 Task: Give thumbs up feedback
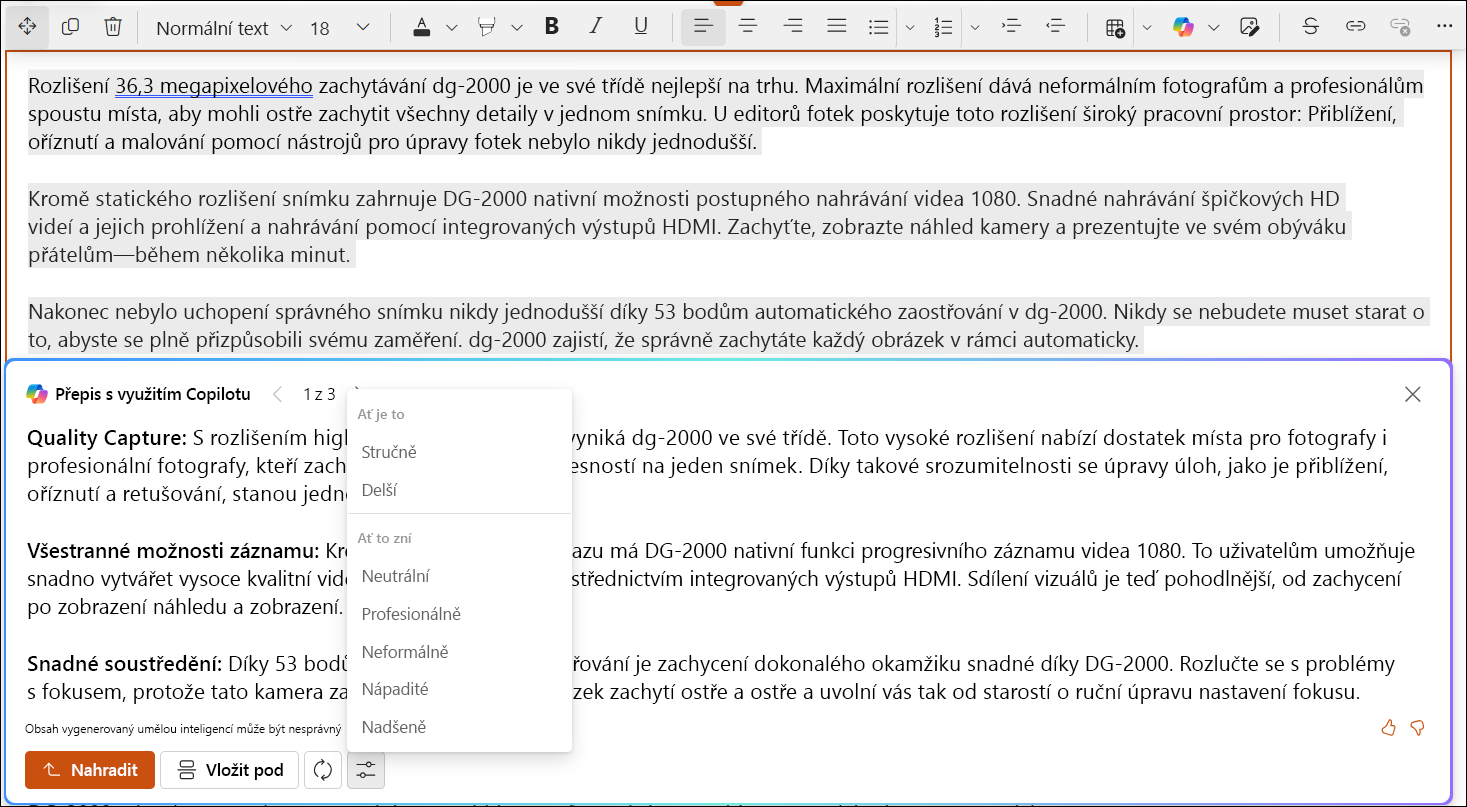click(1388, 728)
